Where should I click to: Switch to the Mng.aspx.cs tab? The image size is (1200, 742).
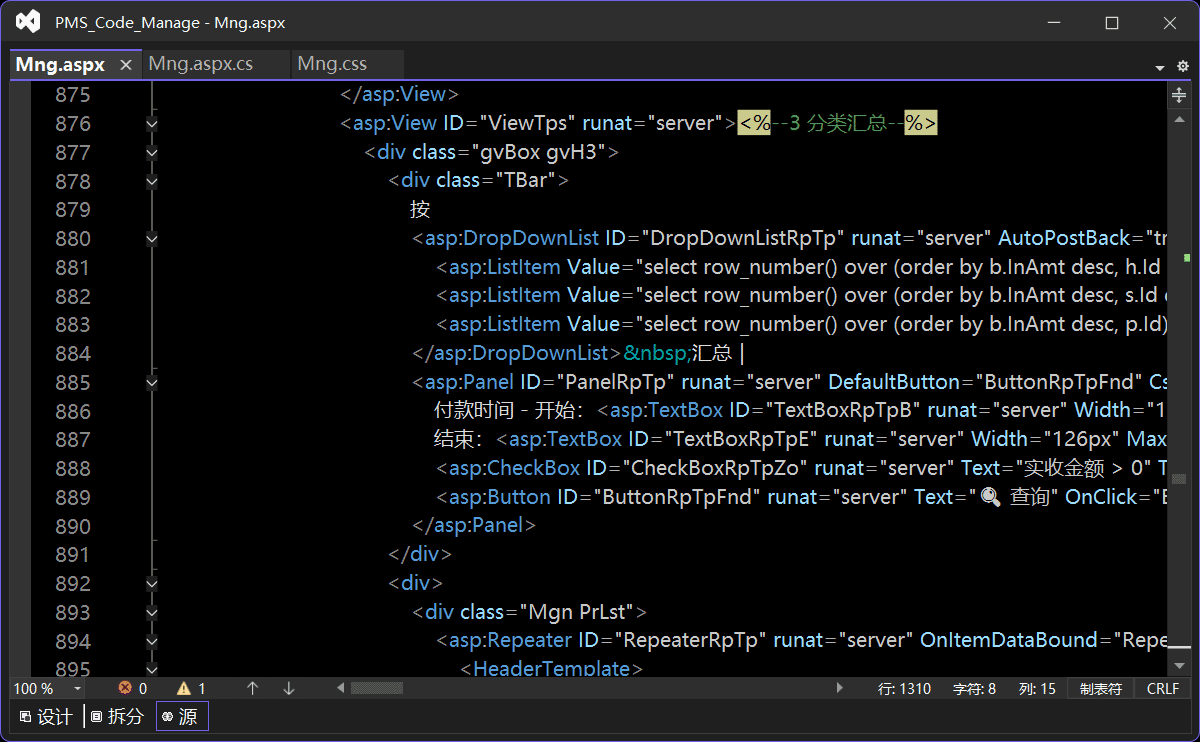tap(201, 64)
